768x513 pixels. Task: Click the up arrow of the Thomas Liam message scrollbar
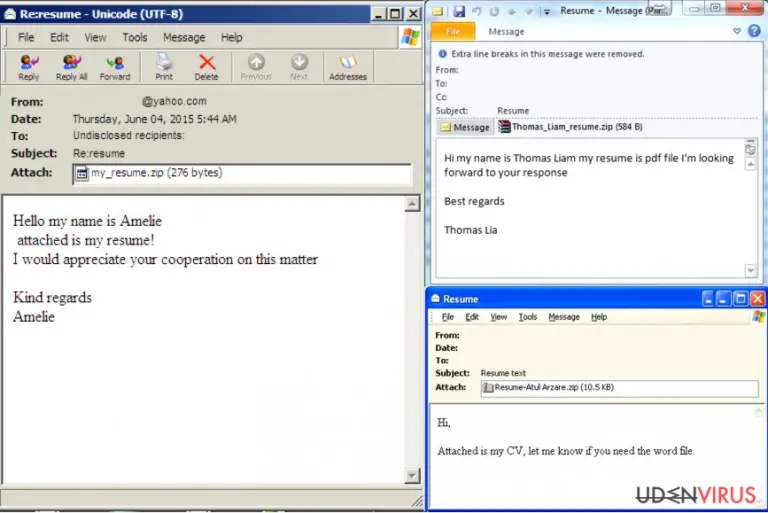pyautogui.click(x=750, y=164)
